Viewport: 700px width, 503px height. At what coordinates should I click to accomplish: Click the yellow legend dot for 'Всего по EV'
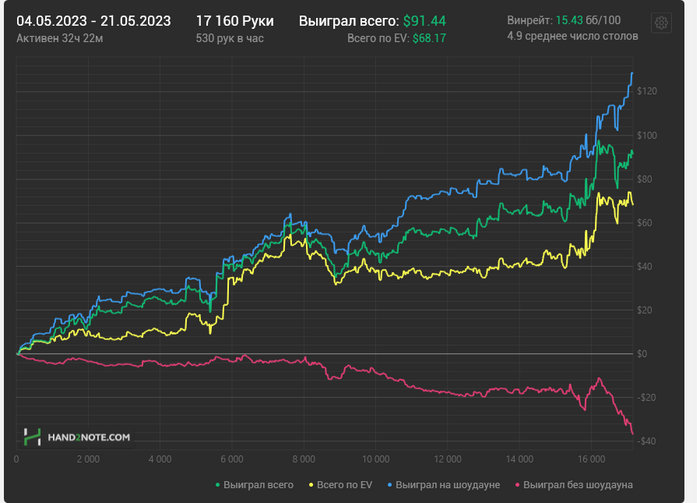click(x=311, y=485)
